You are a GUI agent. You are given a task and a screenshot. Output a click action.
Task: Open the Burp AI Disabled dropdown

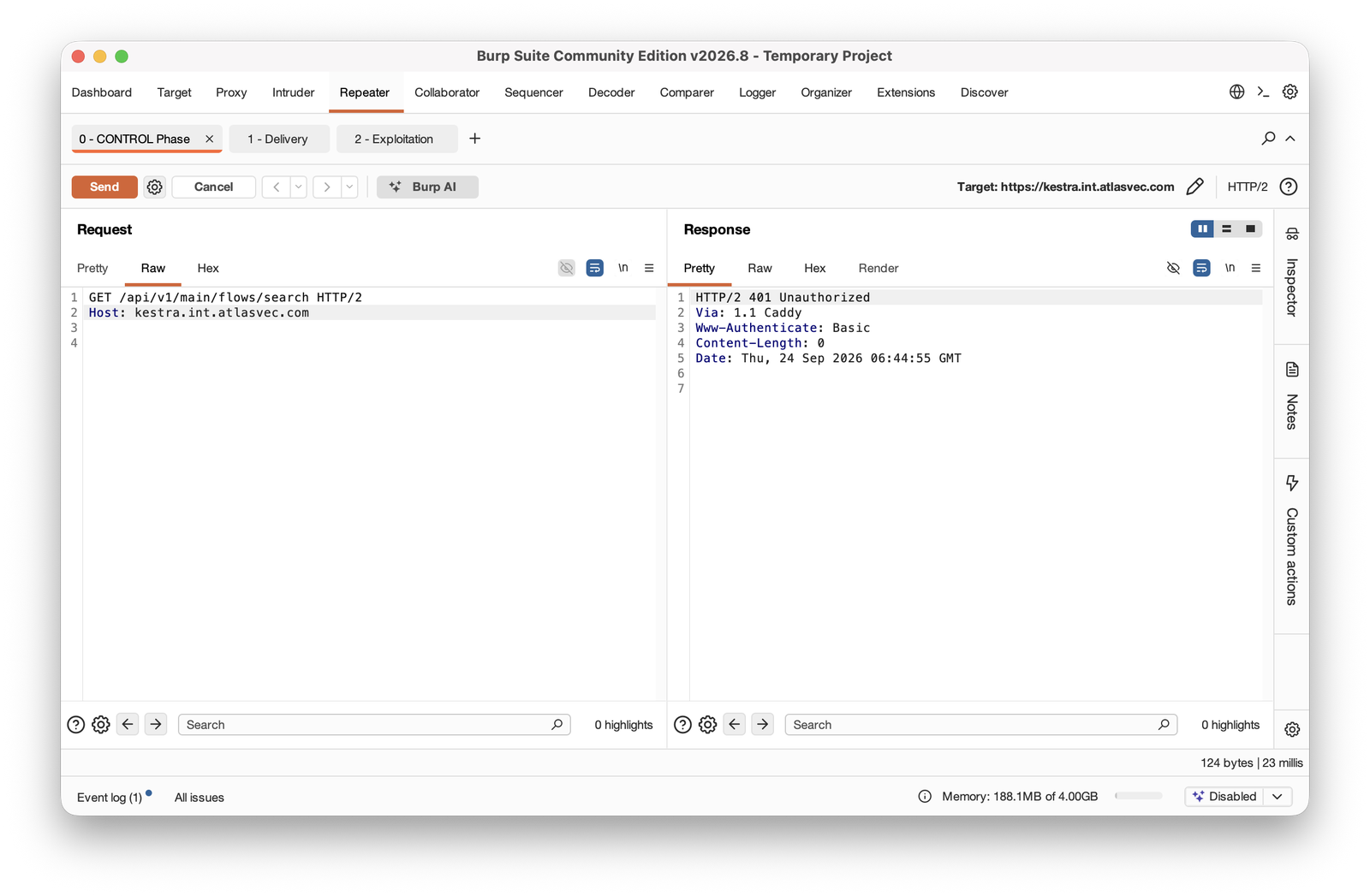[1237, 796]
